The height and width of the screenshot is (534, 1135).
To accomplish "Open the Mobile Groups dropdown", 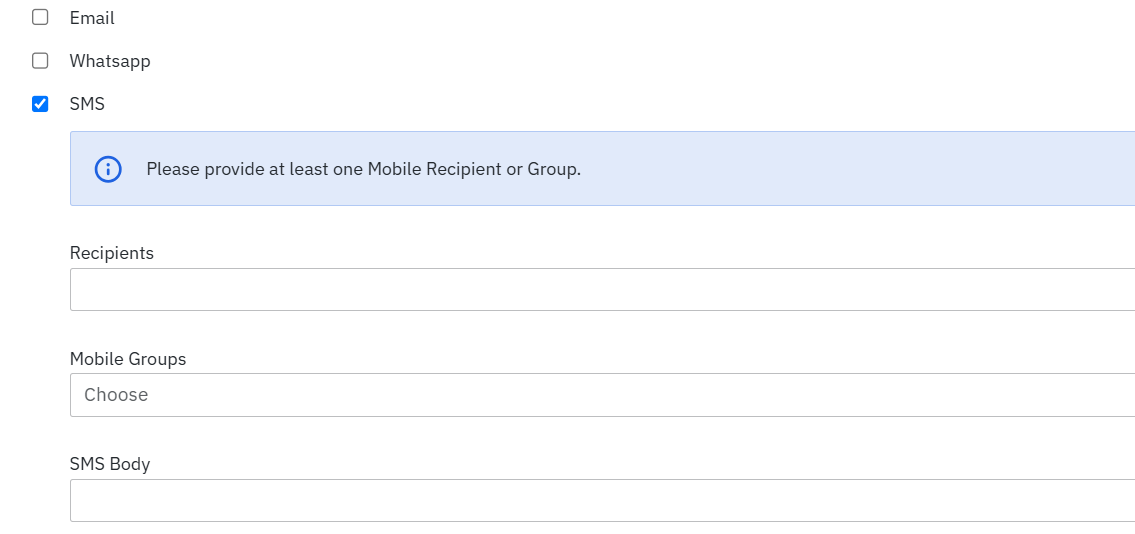I will (x=600, y=395).
